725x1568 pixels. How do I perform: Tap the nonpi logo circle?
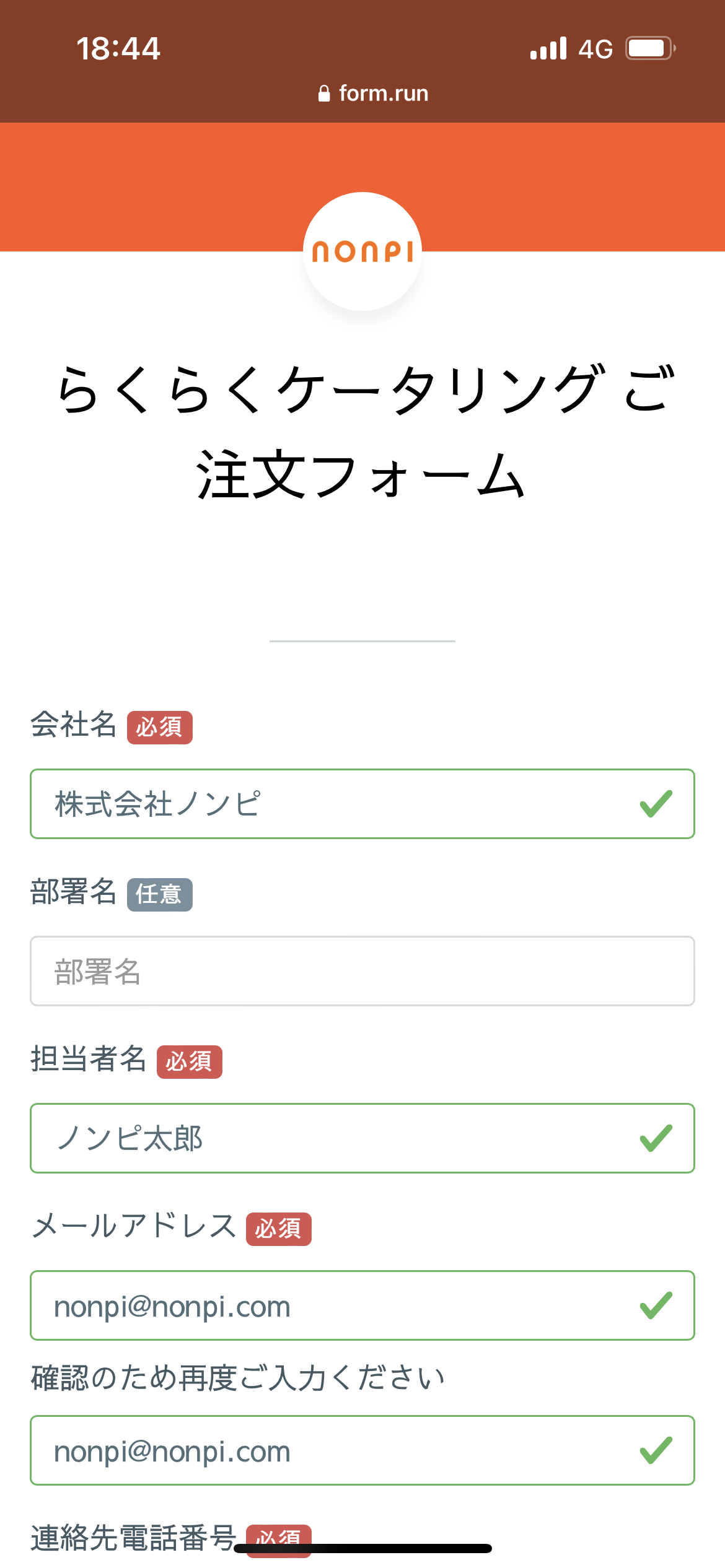point(362,251)
